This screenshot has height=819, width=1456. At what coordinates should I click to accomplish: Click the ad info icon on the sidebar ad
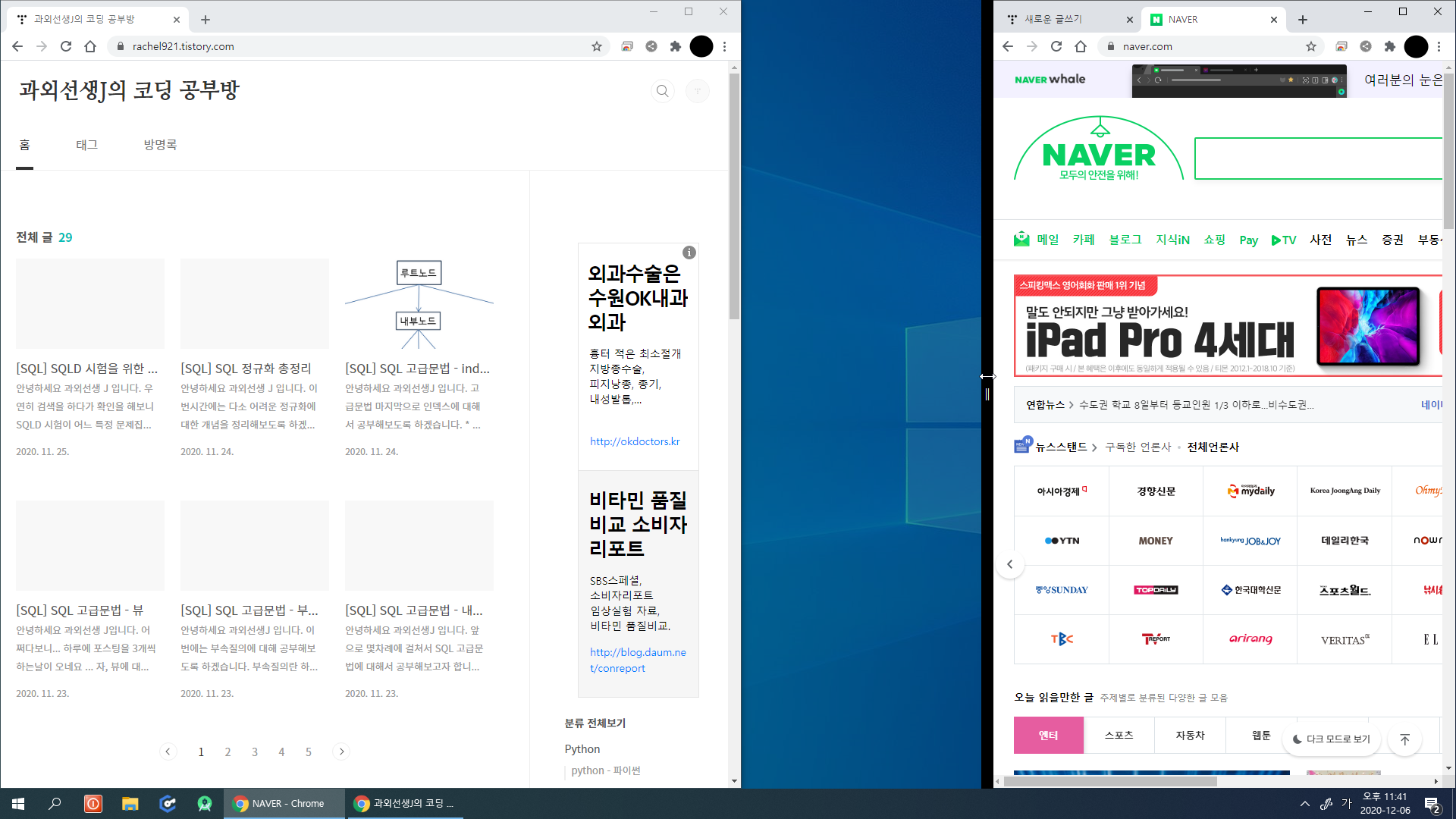(689, 253)
